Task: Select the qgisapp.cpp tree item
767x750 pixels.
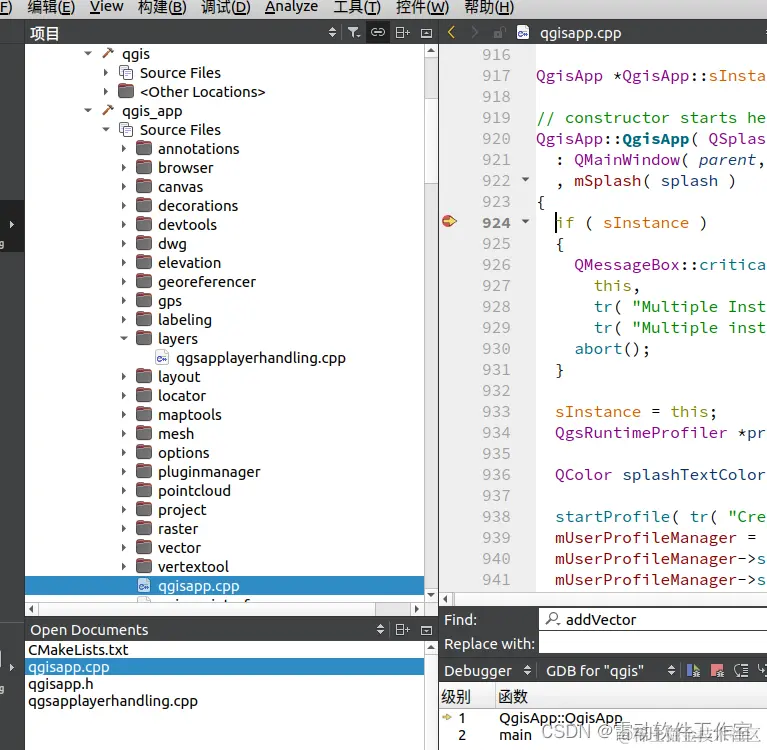Action: 225,586
